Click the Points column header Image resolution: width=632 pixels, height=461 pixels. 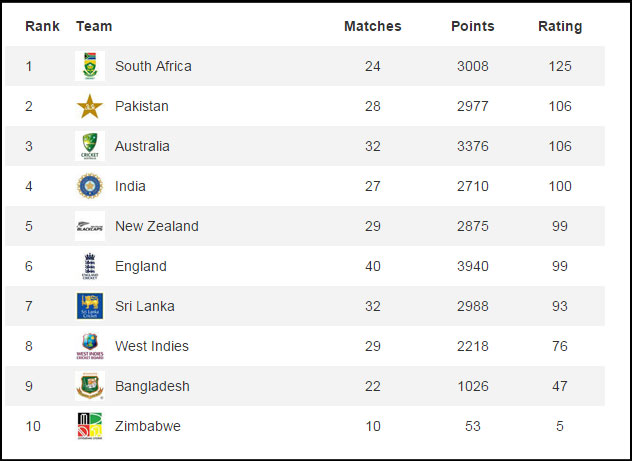(472, 26)
